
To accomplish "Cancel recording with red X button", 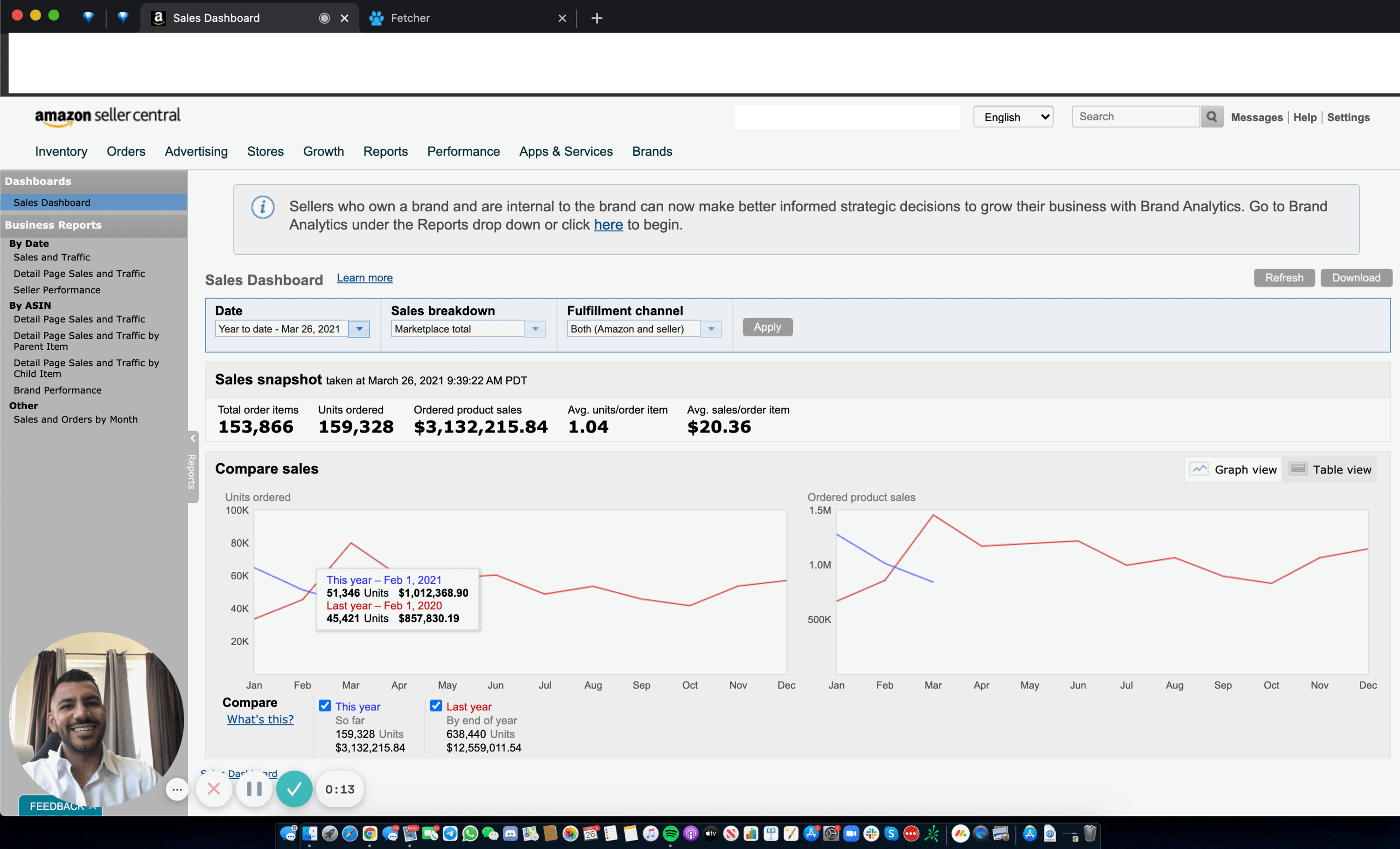I will click(x=214, y=789).
